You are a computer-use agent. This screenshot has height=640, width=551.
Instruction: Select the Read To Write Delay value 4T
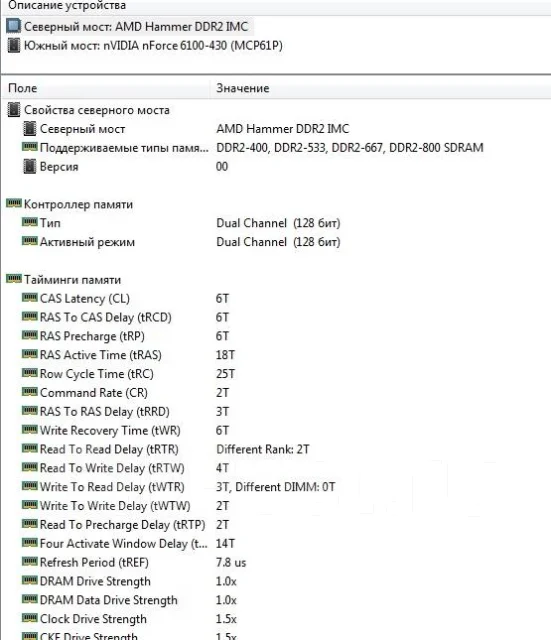(x=222, y=468)
